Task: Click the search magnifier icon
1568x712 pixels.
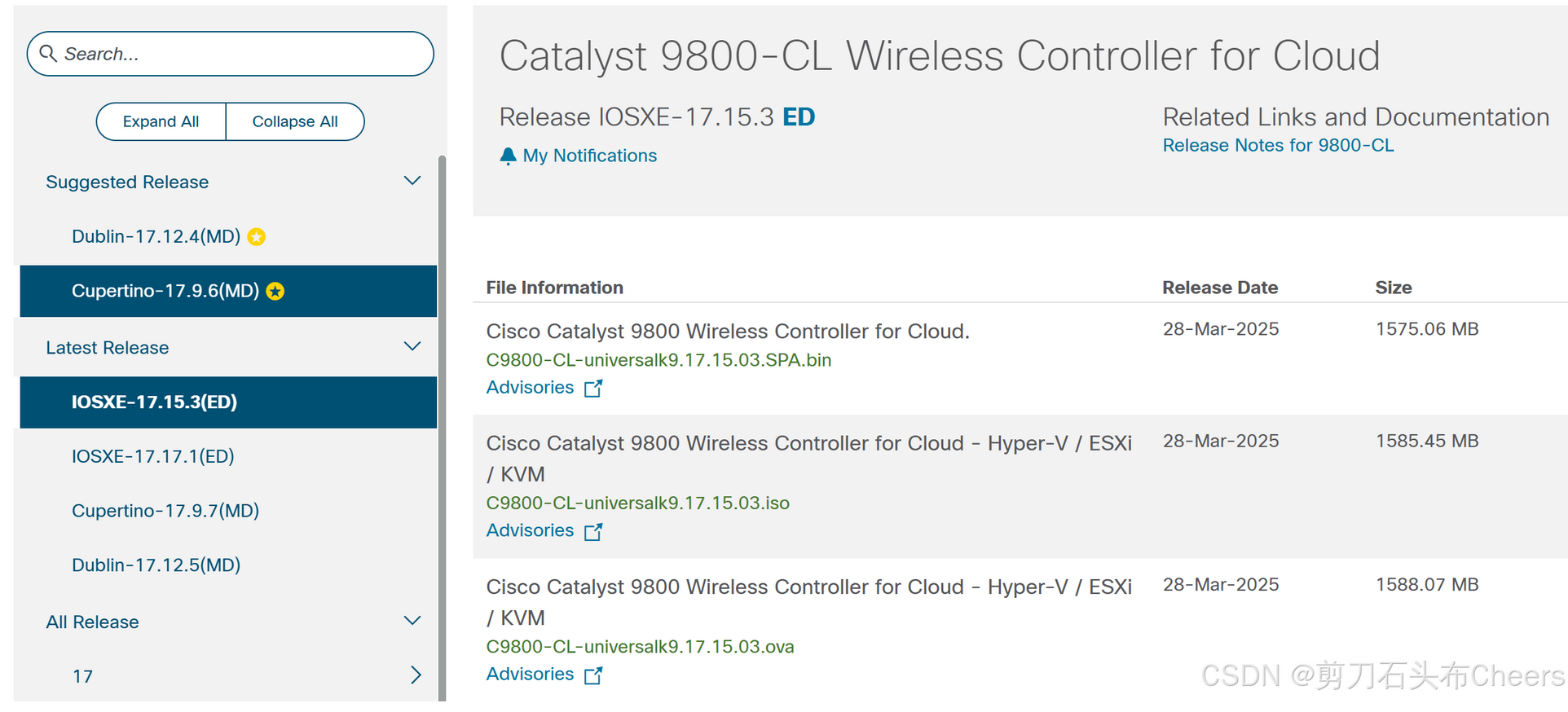Action: click(x=48, y=54)
